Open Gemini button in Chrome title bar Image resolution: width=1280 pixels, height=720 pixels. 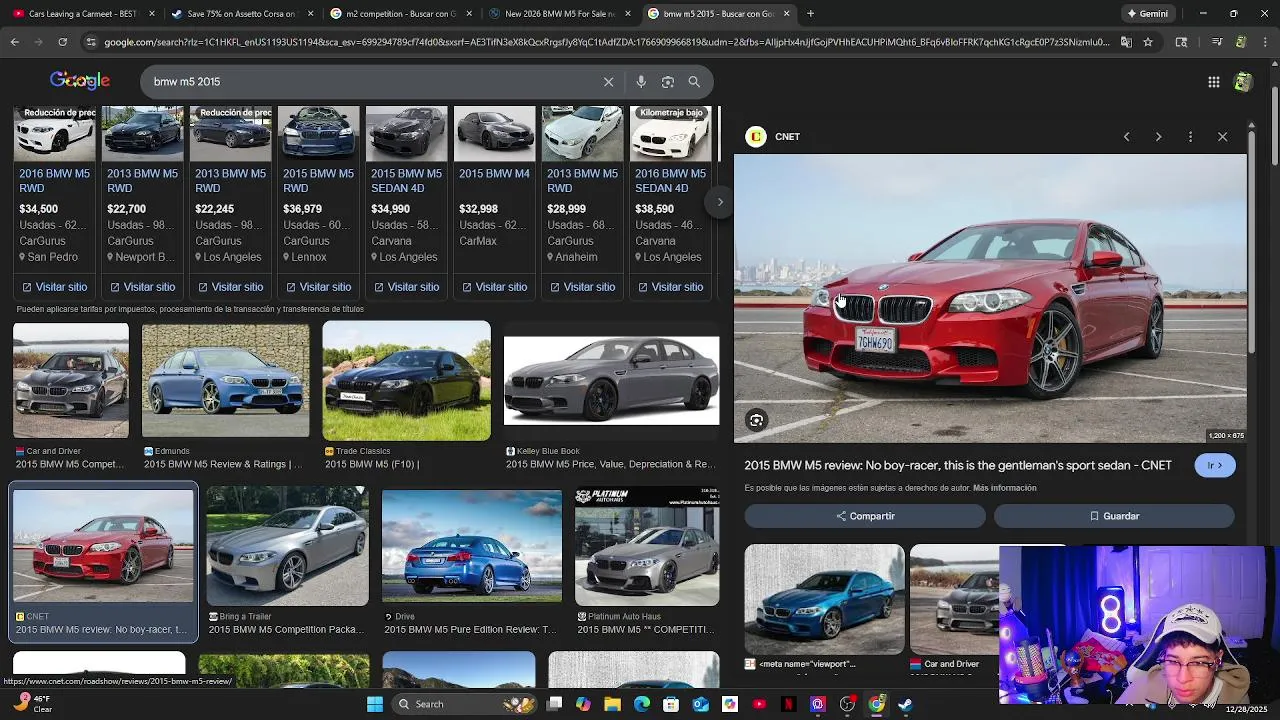(1147, 14)
